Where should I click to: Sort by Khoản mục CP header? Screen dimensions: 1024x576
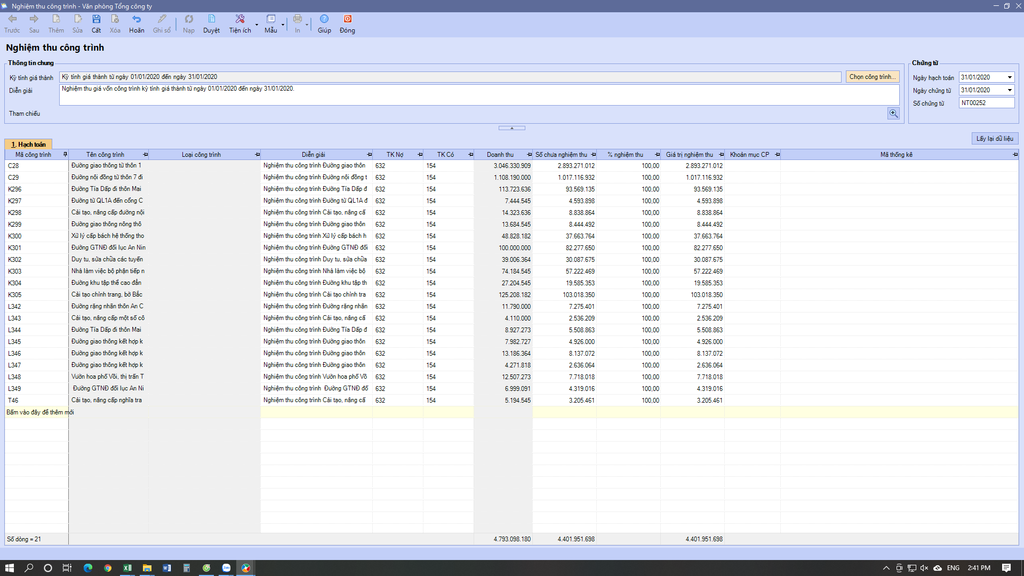tap(750, 155)
